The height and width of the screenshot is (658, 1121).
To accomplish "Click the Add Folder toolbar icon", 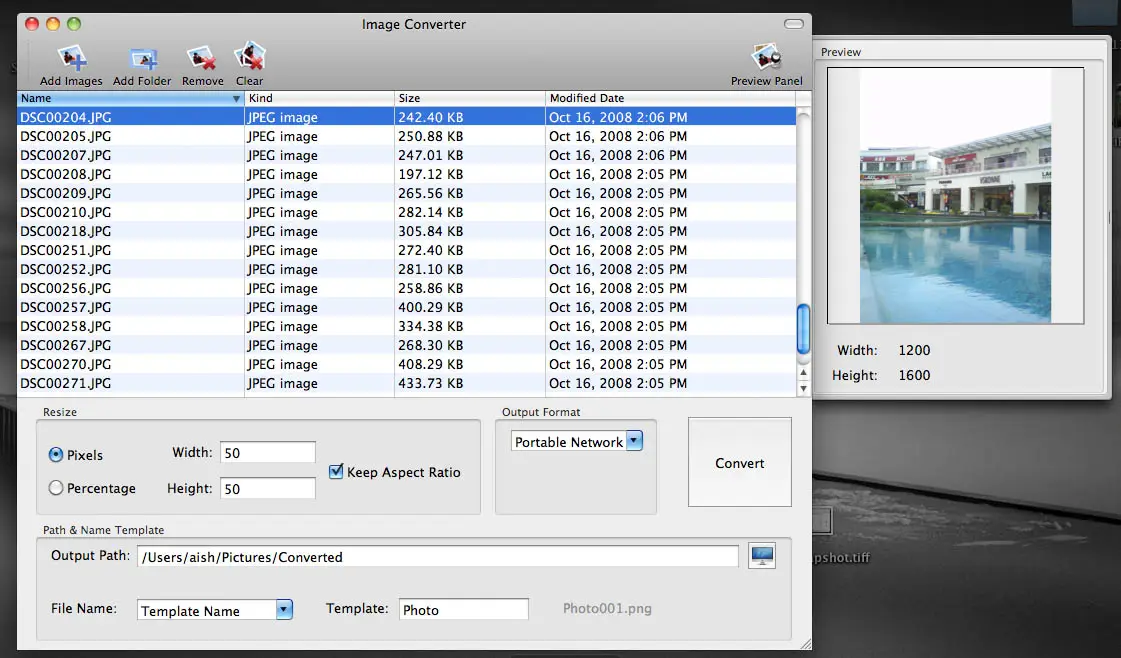I will [142, 59].
